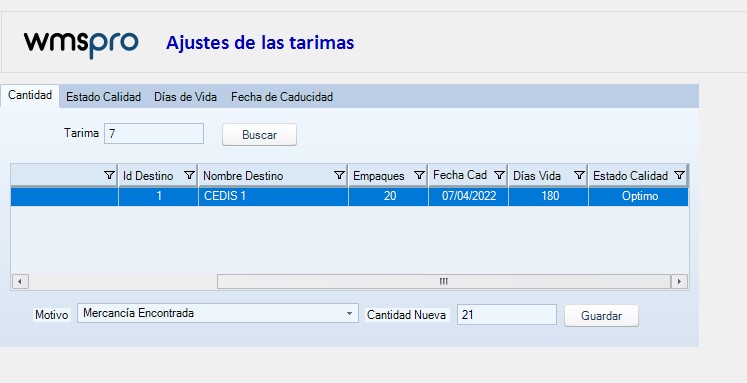Select the Empaques cell showing 20
This screenshot has width=747, height=383.
pos(388,196)
